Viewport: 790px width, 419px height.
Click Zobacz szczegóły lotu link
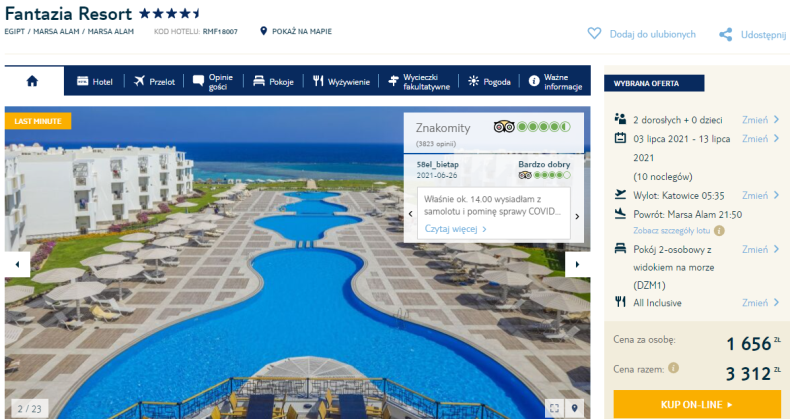click(672, 231)
